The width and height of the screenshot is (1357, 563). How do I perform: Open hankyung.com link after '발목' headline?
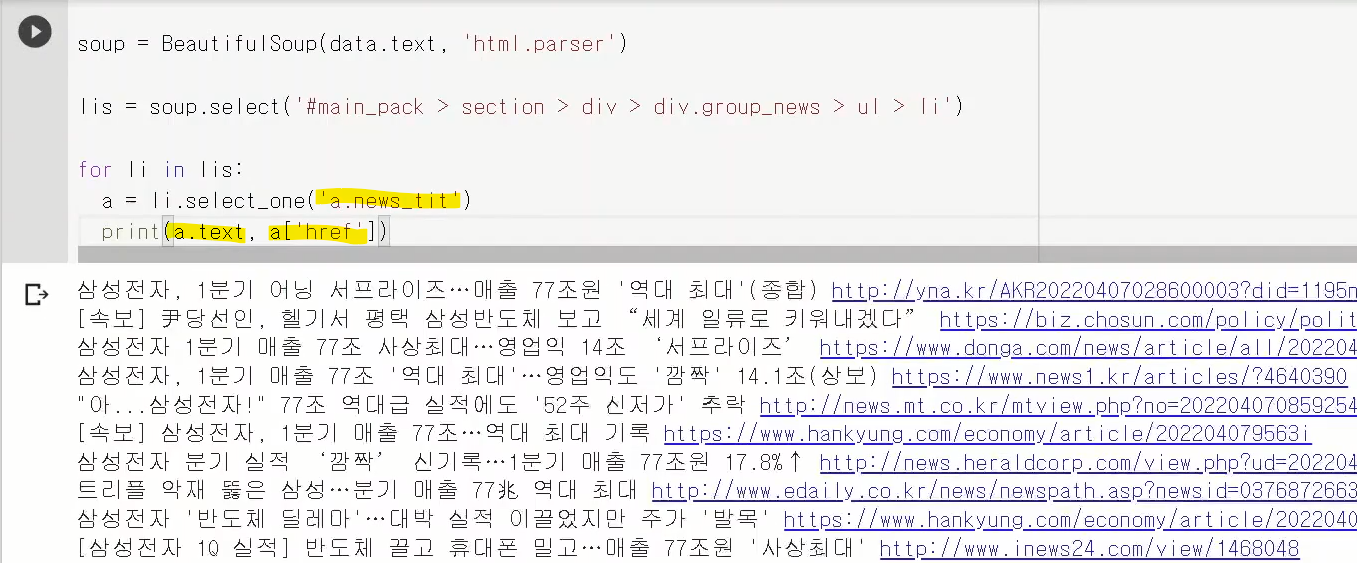pyautogui.click(x=1070, y=520)
